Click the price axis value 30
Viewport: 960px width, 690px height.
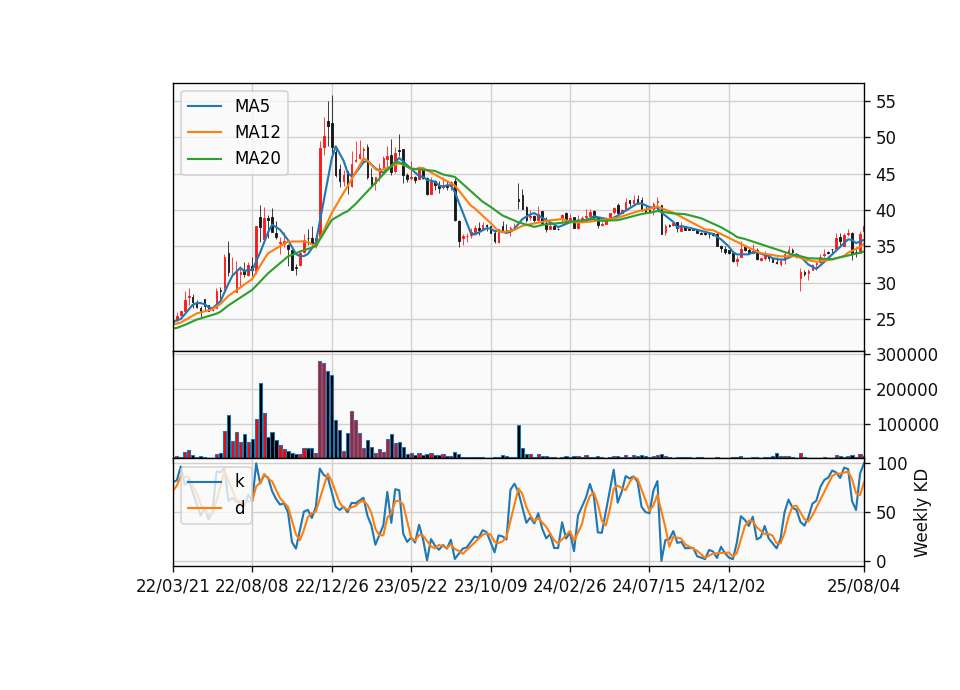pyautogui.click(x=886, y=283)
